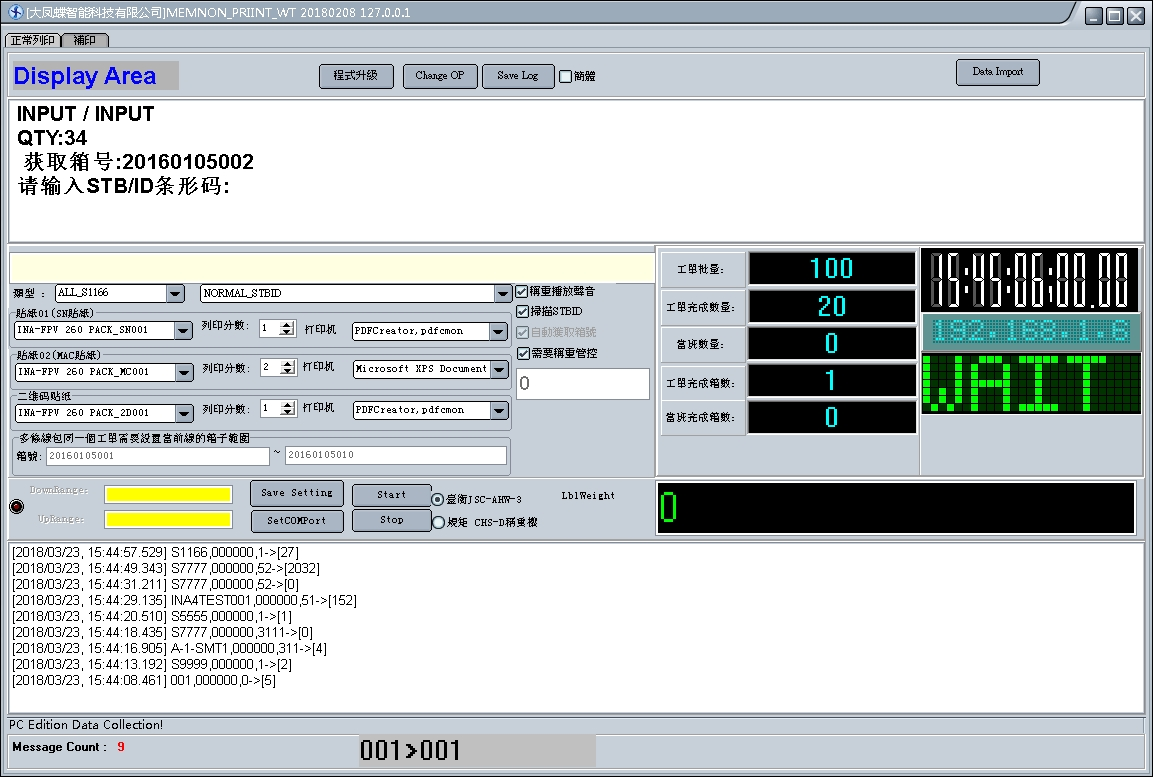Click the yellow UpRange field
This screenshot has width=1153, height=777.
point(168,520)
